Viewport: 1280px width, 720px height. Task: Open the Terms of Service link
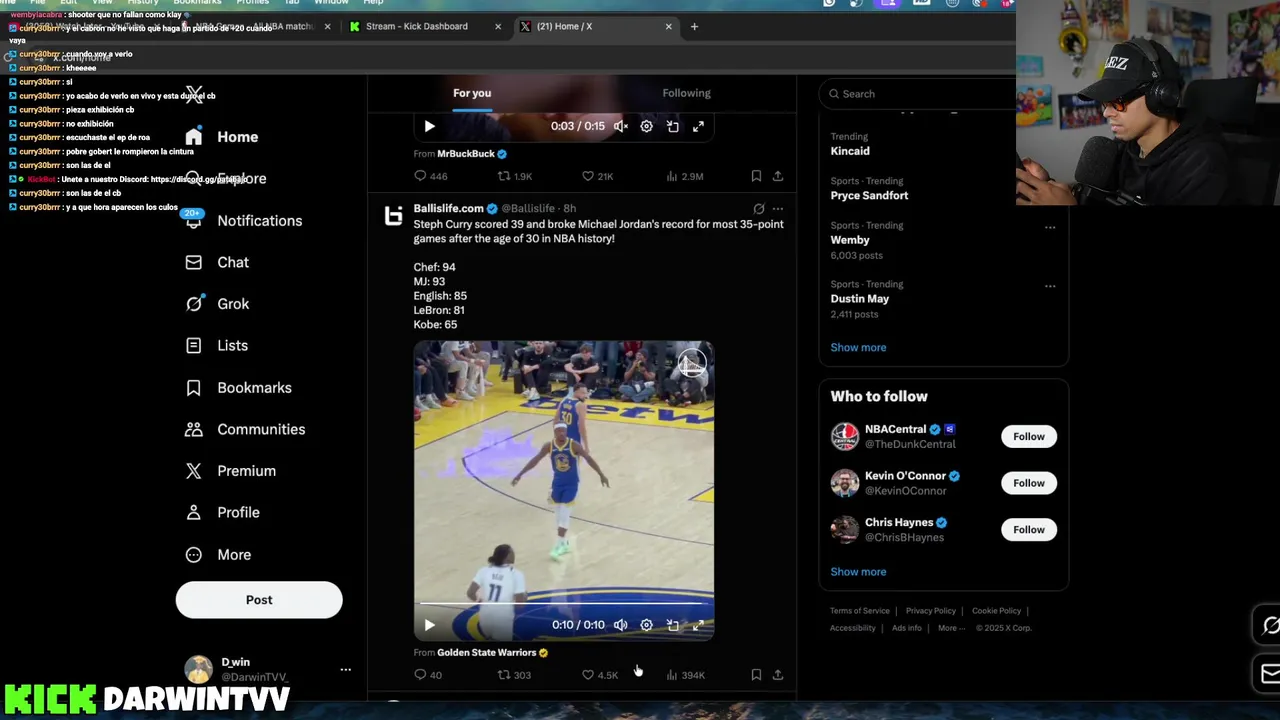(x=859, y=611)
